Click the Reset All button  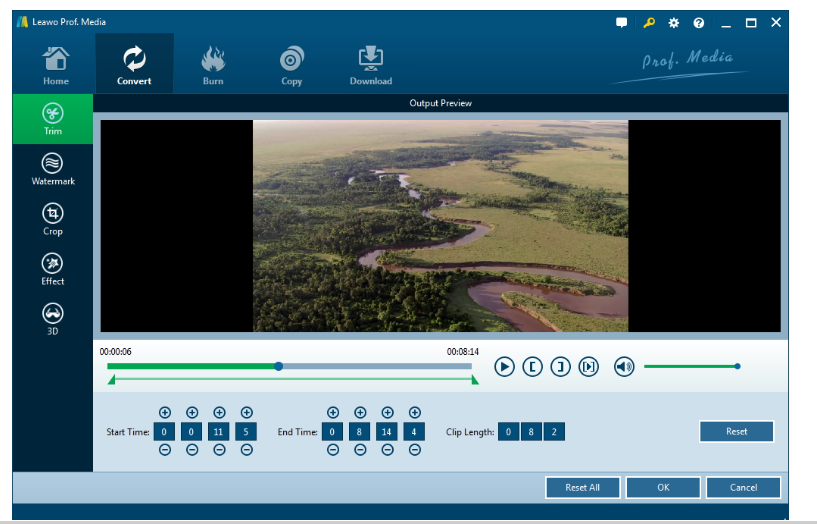point(582,487)
